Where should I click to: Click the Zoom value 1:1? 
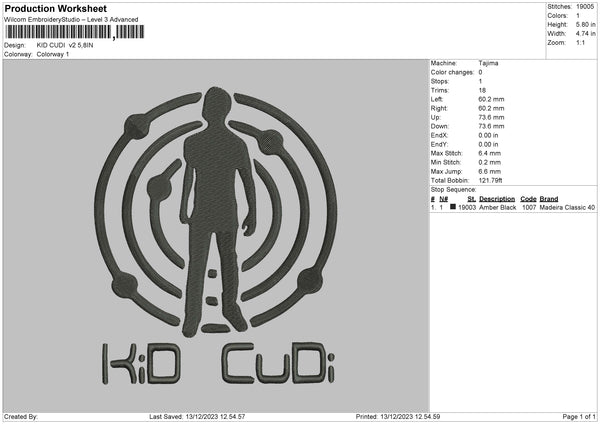click(580, 42)
